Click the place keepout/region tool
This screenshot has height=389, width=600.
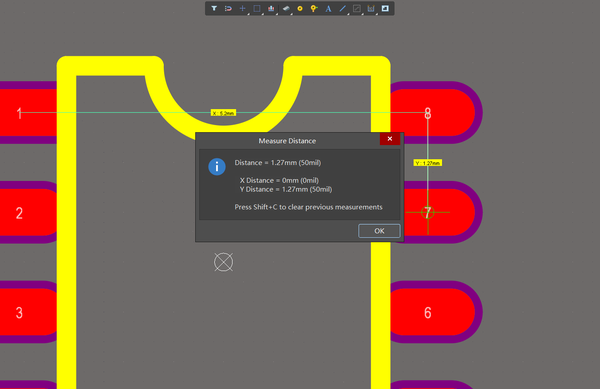[357, 8]
